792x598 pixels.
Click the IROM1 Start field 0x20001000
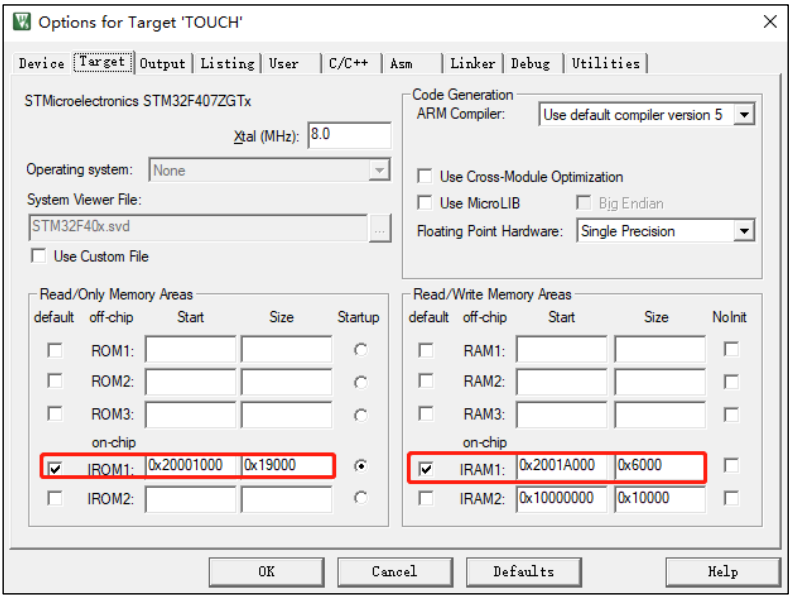(192, 465)
